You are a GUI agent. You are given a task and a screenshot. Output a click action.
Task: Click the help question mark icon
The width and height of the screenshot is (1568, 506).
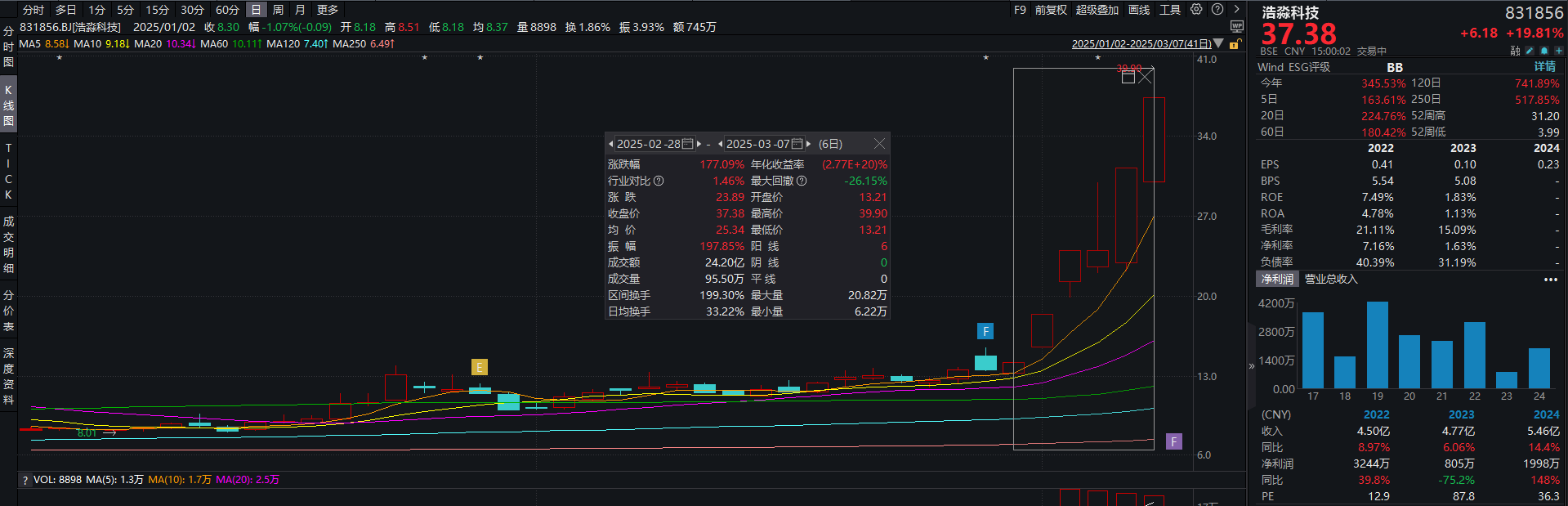(x=1217, y=10)
